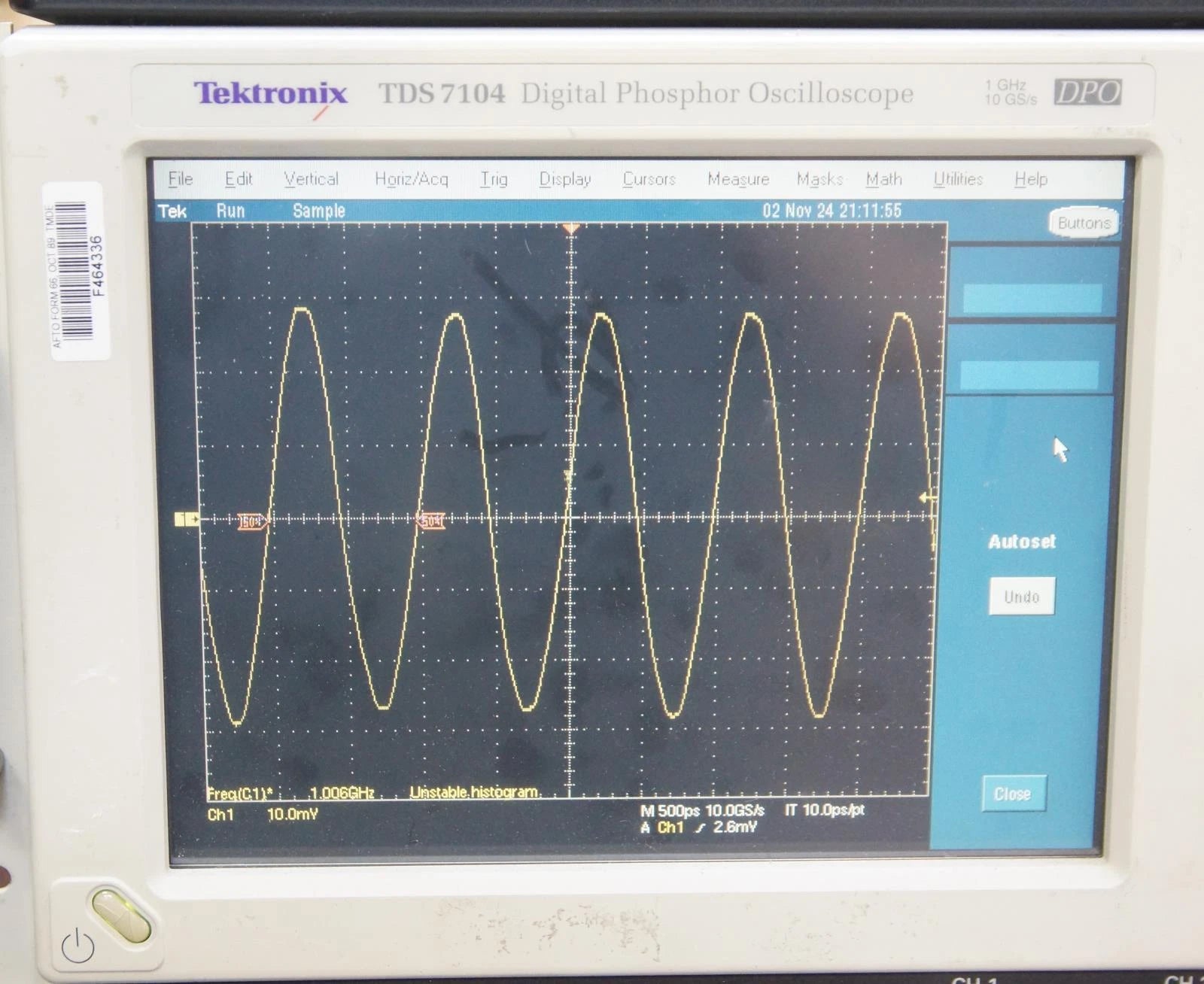The image size is (1204, 984).
Task: Select the Ch1 ground reference marker
Action: pyautogui.click(x=187, y=519)
